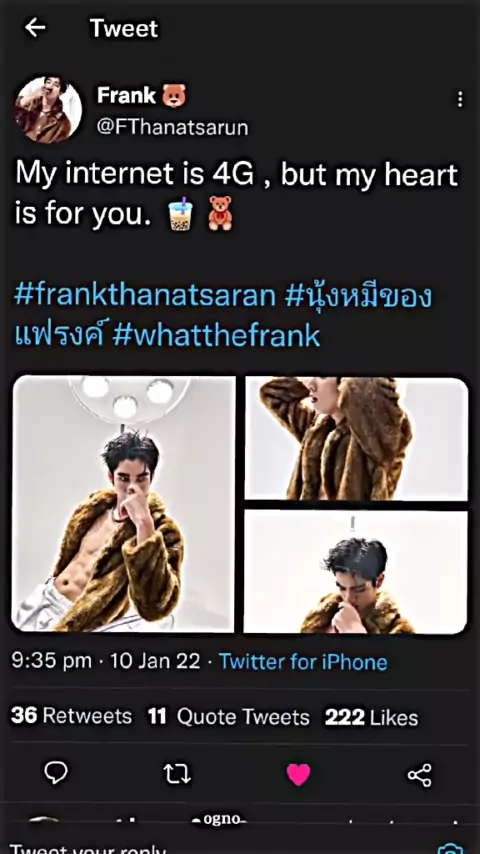
Task: Open the #นุ้งหมีของแฟรงค์ hashtag
Action: point(223,316)
